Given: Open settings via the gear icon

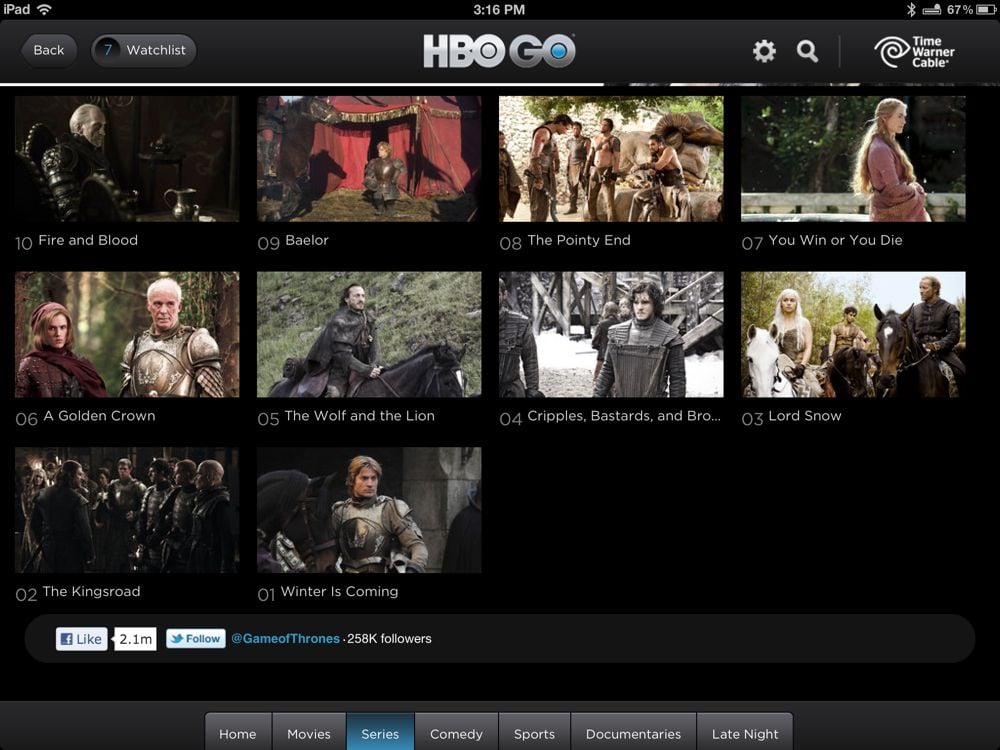Looking at the screenshot, I should (x=764, y=51).
